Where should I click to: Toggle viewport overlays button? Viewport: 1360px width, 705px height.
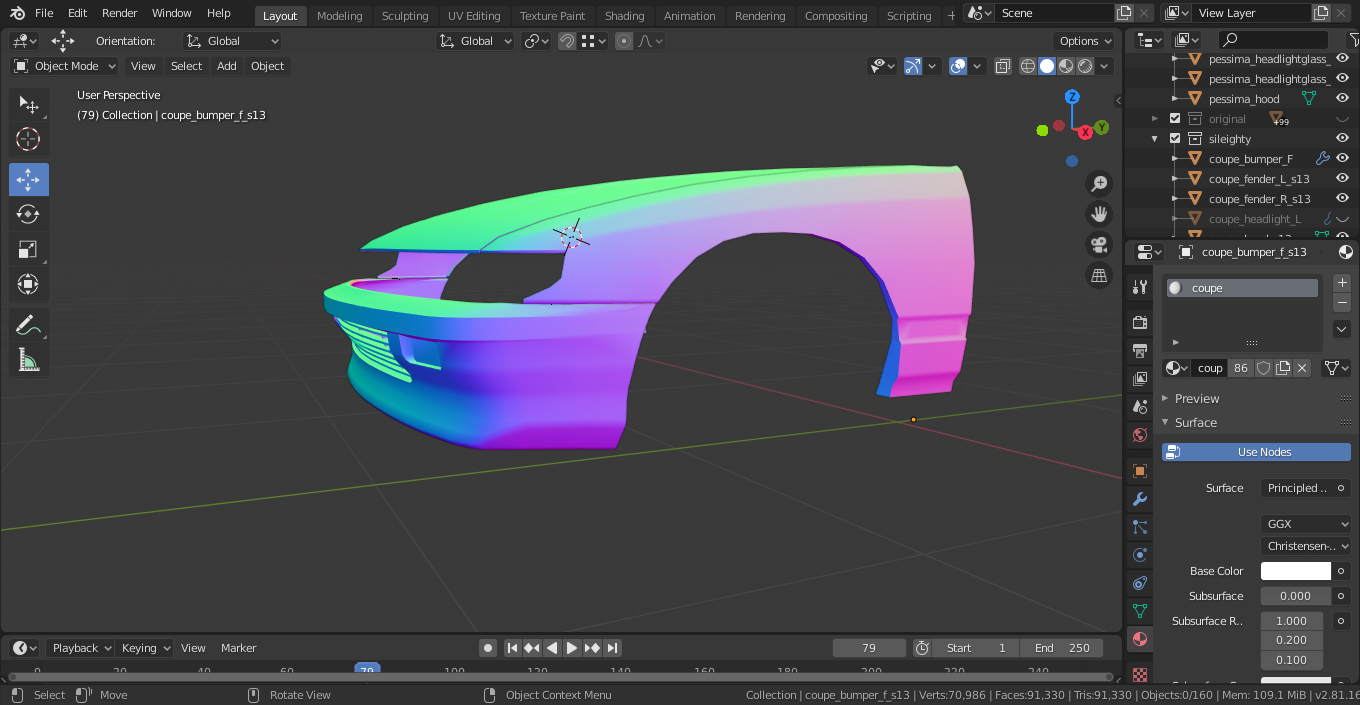pyautogui.click(x=958, y=66)
